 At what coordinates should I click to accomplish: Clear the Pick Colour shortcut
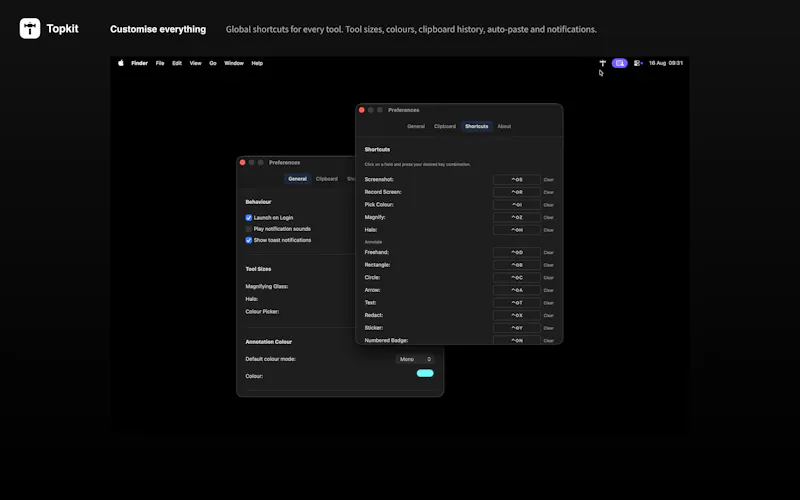[548, 205]
